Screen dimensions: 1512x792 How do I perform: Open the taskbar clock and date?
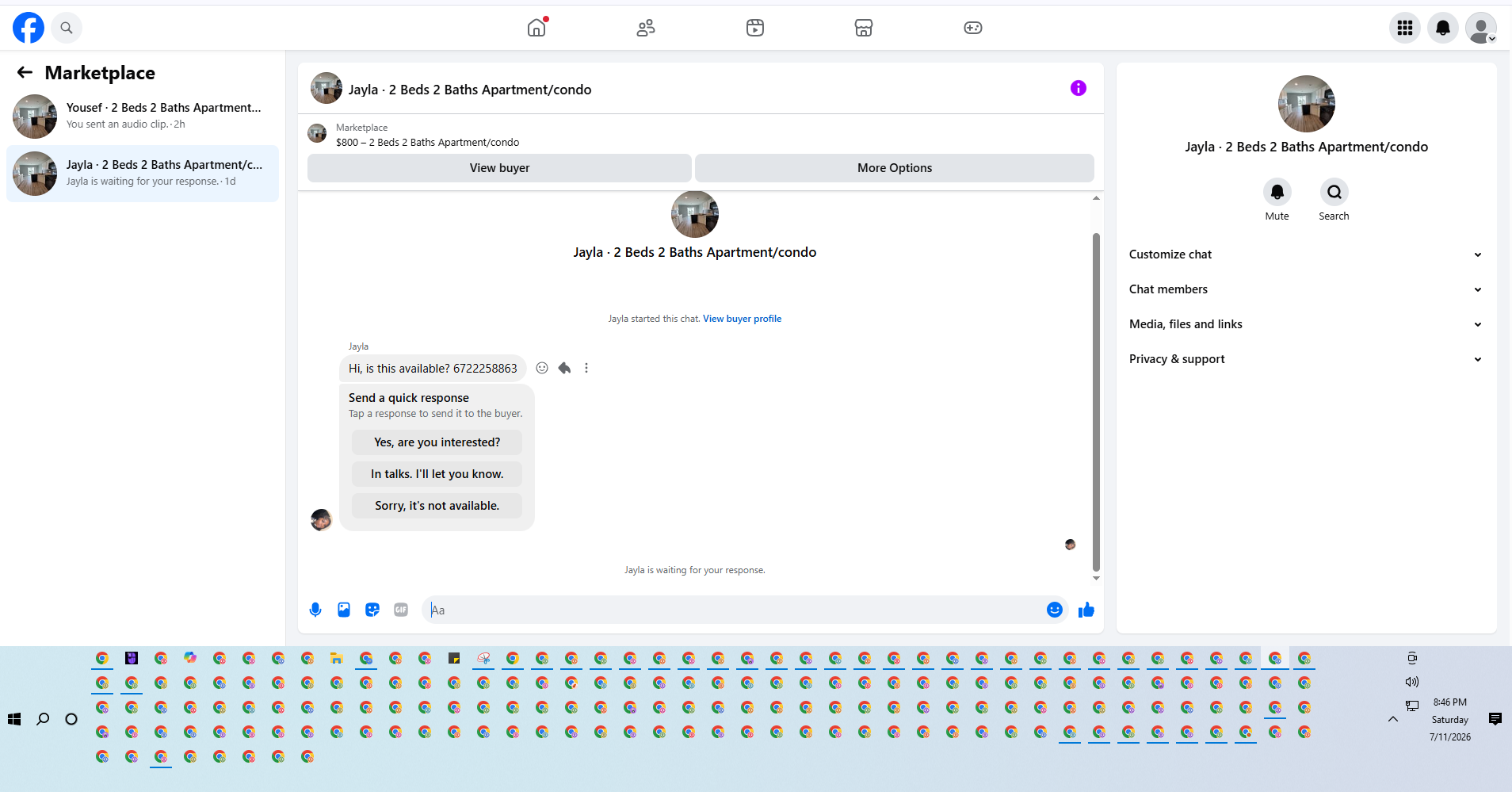tap(1450, 720)
